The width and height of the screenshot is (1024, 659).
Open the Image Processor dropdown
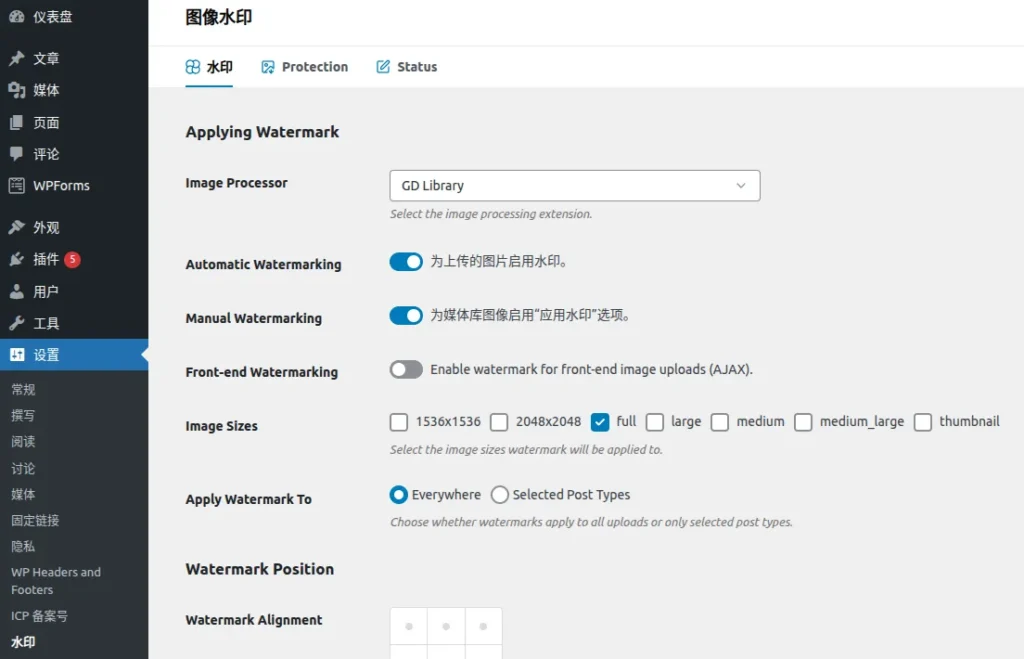(x=575, y=185)
